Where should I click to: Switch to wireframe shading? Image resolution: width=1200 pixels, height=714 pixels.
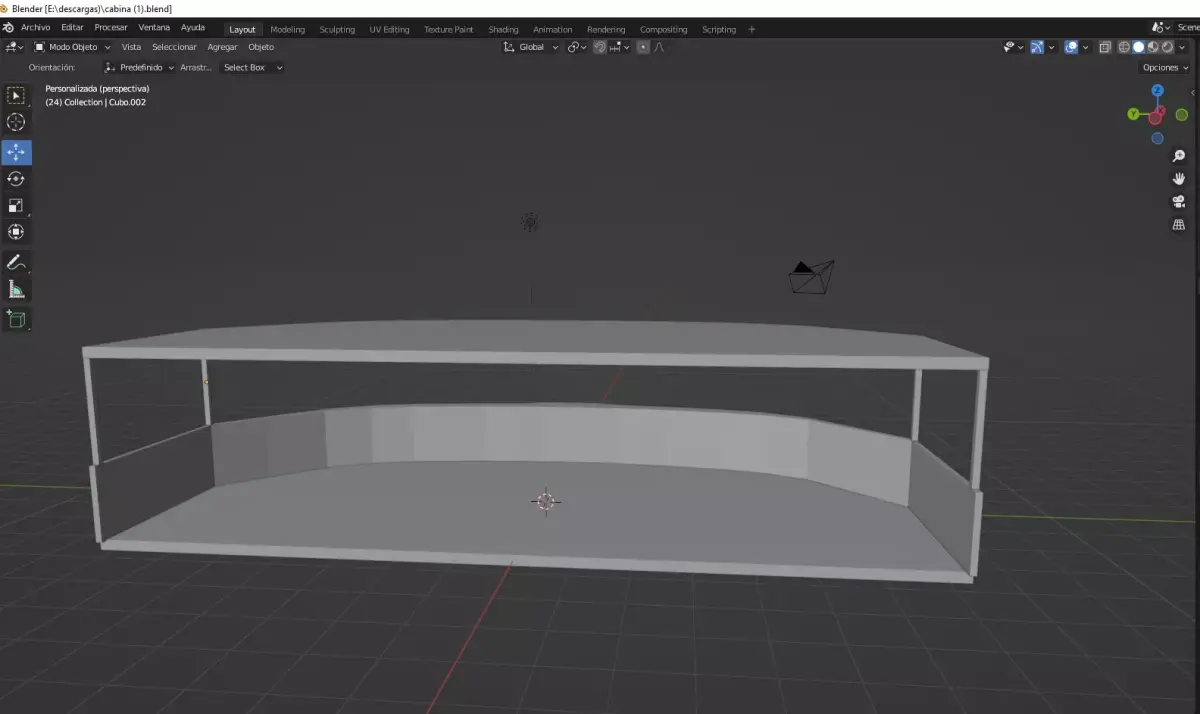coord(1124,47)
